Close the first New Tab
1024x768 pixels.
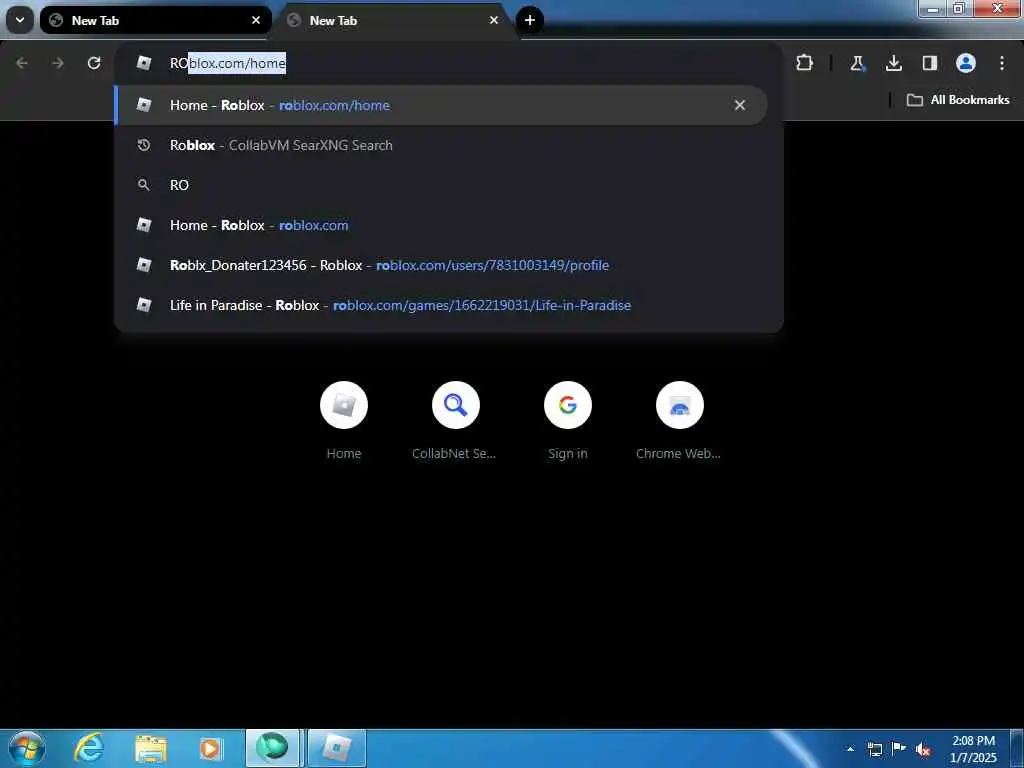click(256, 20)
